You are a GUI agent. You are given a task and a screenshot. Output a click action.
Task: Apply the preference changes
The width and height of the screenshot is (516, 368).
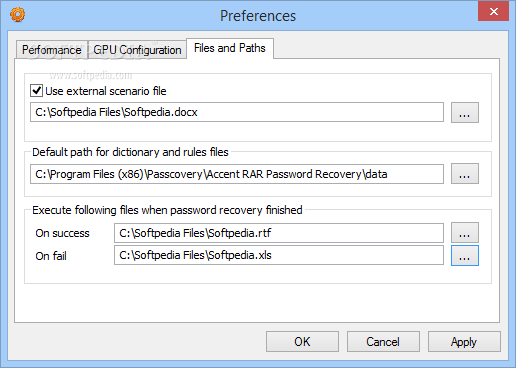coord(464,342)
